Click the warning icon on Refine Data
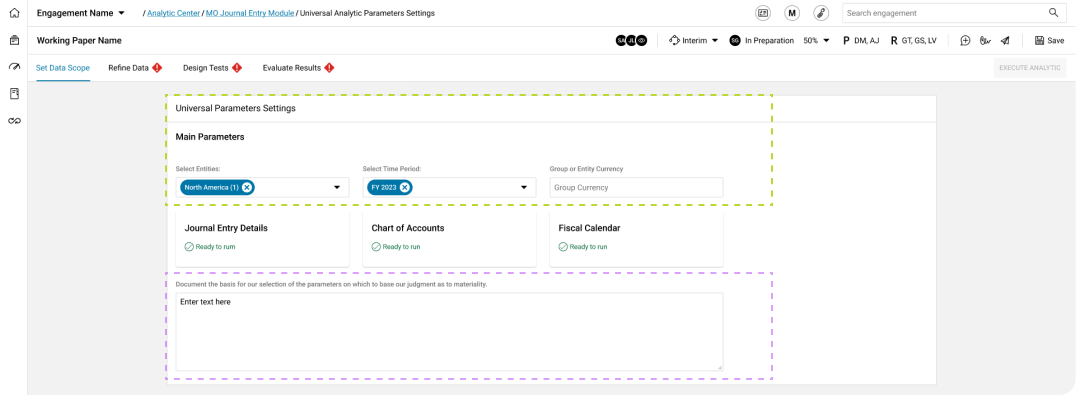This screenshot has height=395, width=1076. point(157,68)
